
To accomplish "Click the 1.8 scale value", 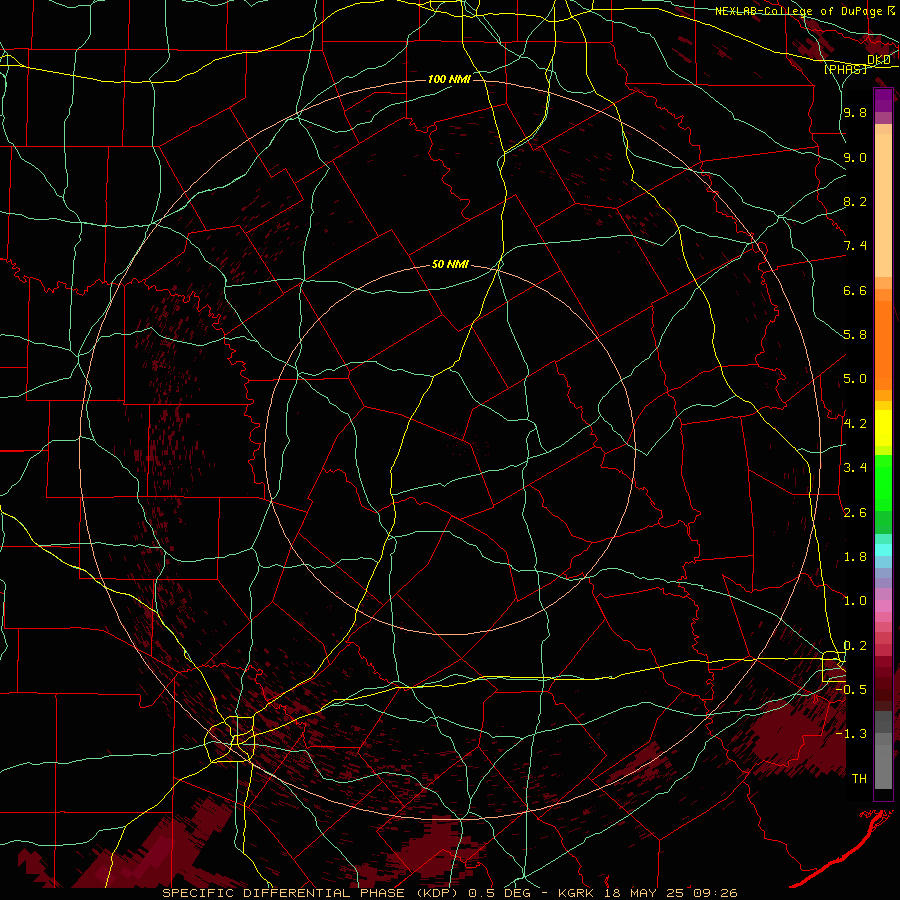I will coord(855,557).
